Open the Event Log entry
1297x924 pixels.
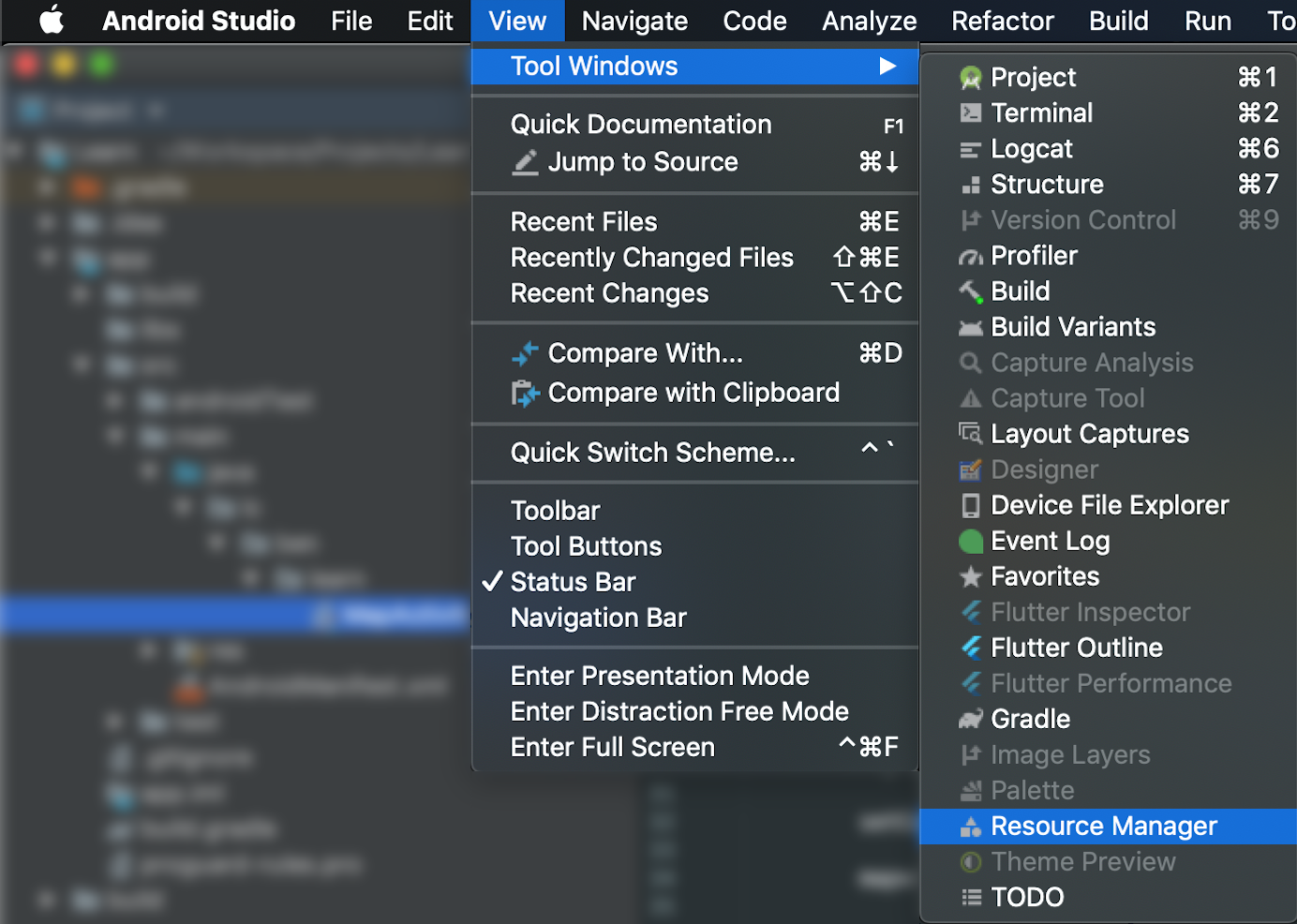1109,541
